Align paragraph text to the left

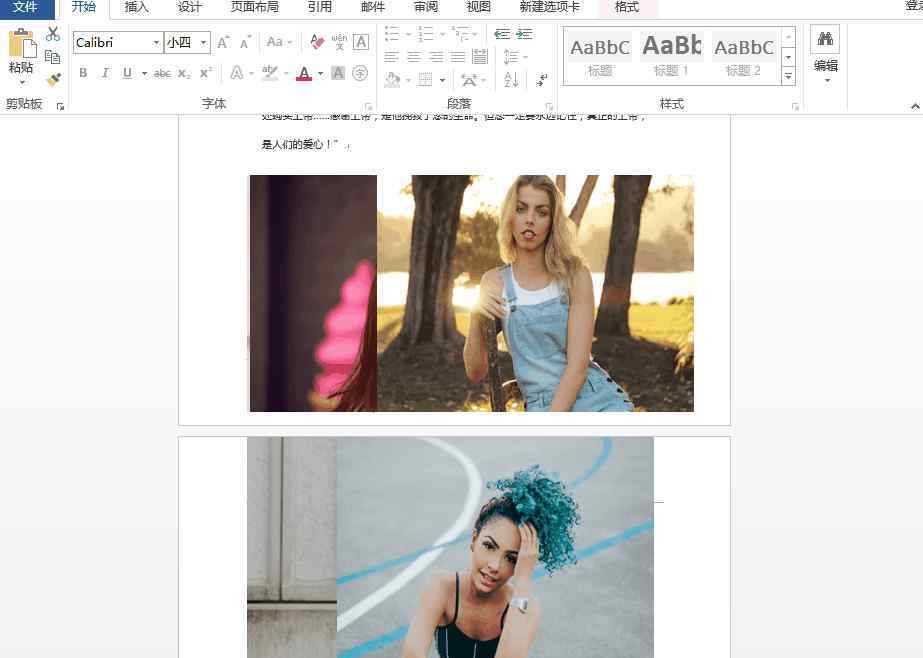click(x=391, y=57)
